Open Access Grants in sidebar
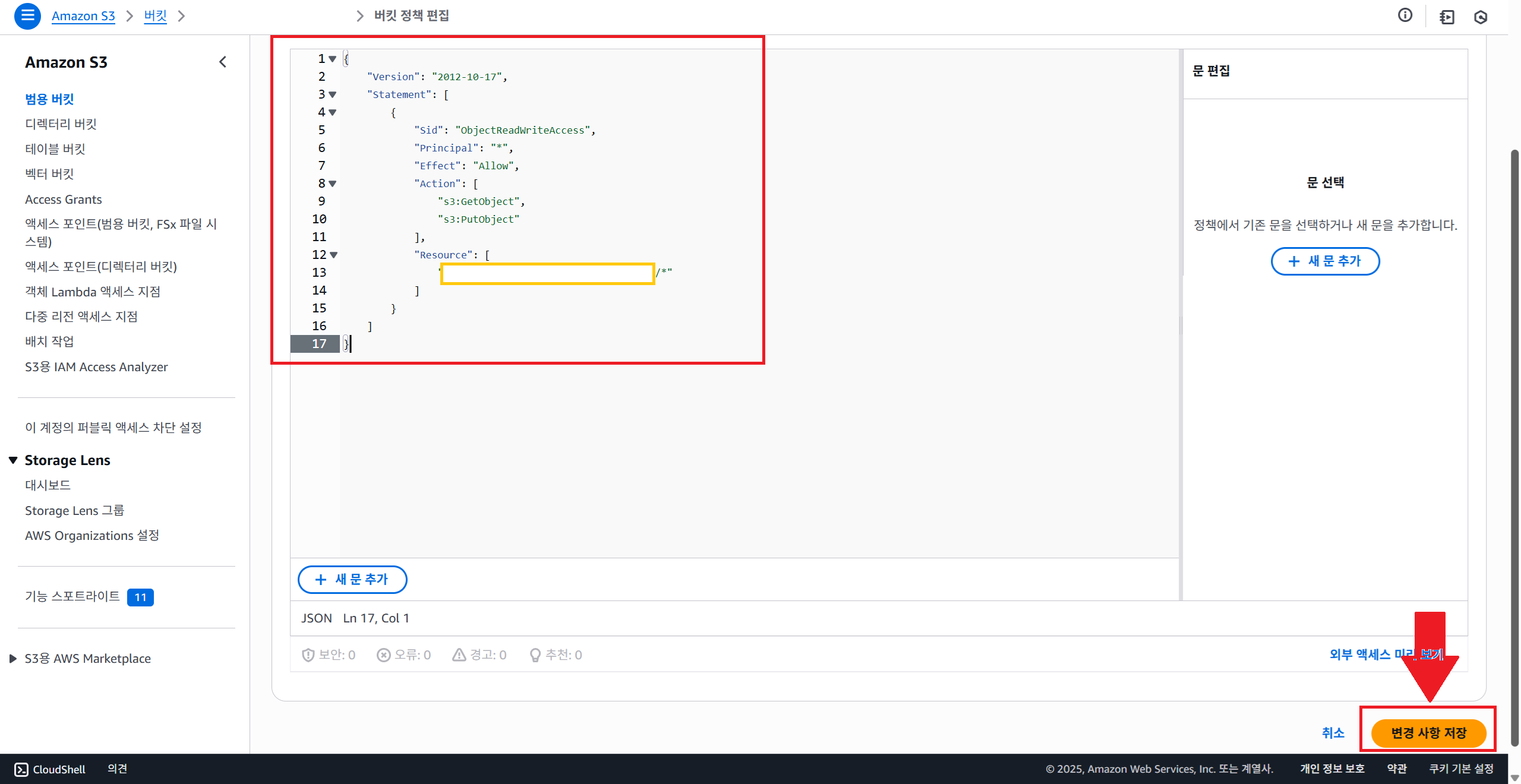The width and height of the screenshot is (1521, 784). coord(64,200)
